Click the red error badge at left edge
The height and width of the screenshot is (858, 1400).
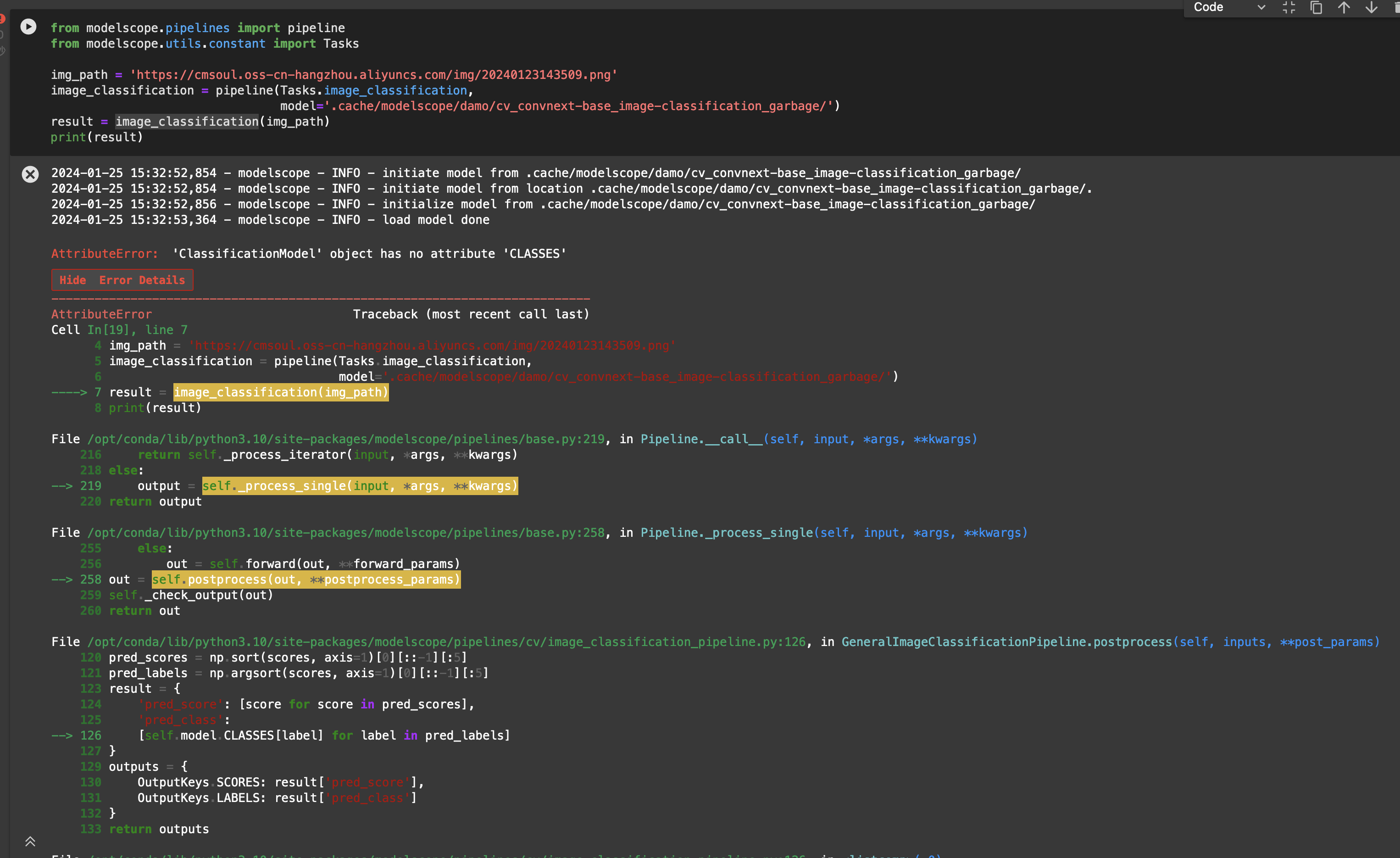coord(2,19)
